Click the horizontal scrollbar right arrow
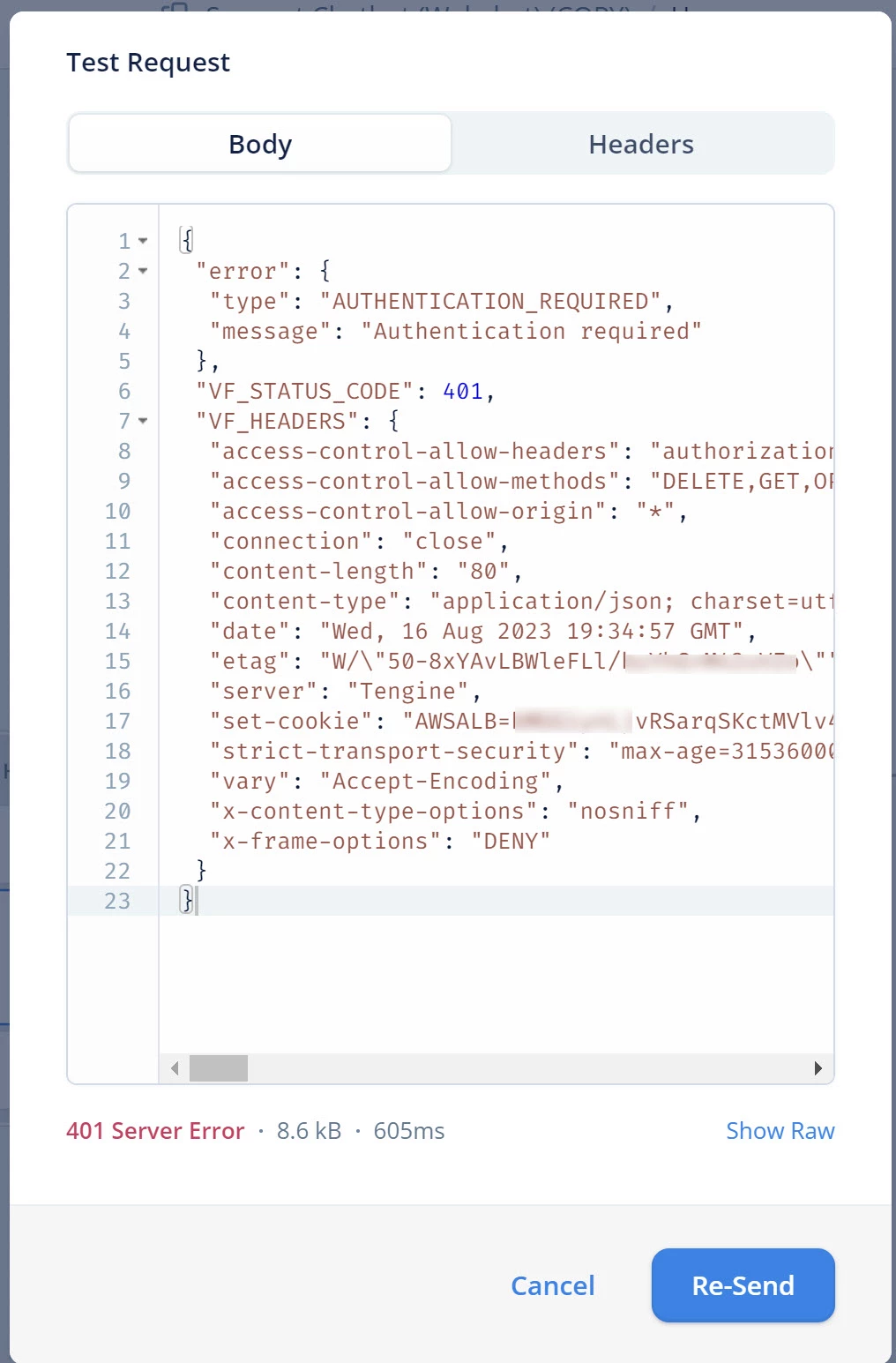Image resolution: width=896 pixels, height=1363 pixels. tap(818, 1068)
